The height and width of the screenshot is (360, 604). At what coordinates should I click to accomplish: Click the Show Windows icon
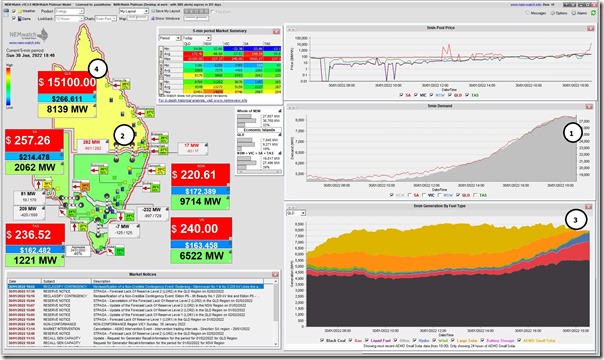pyautogui.click(x=153, y=18)
